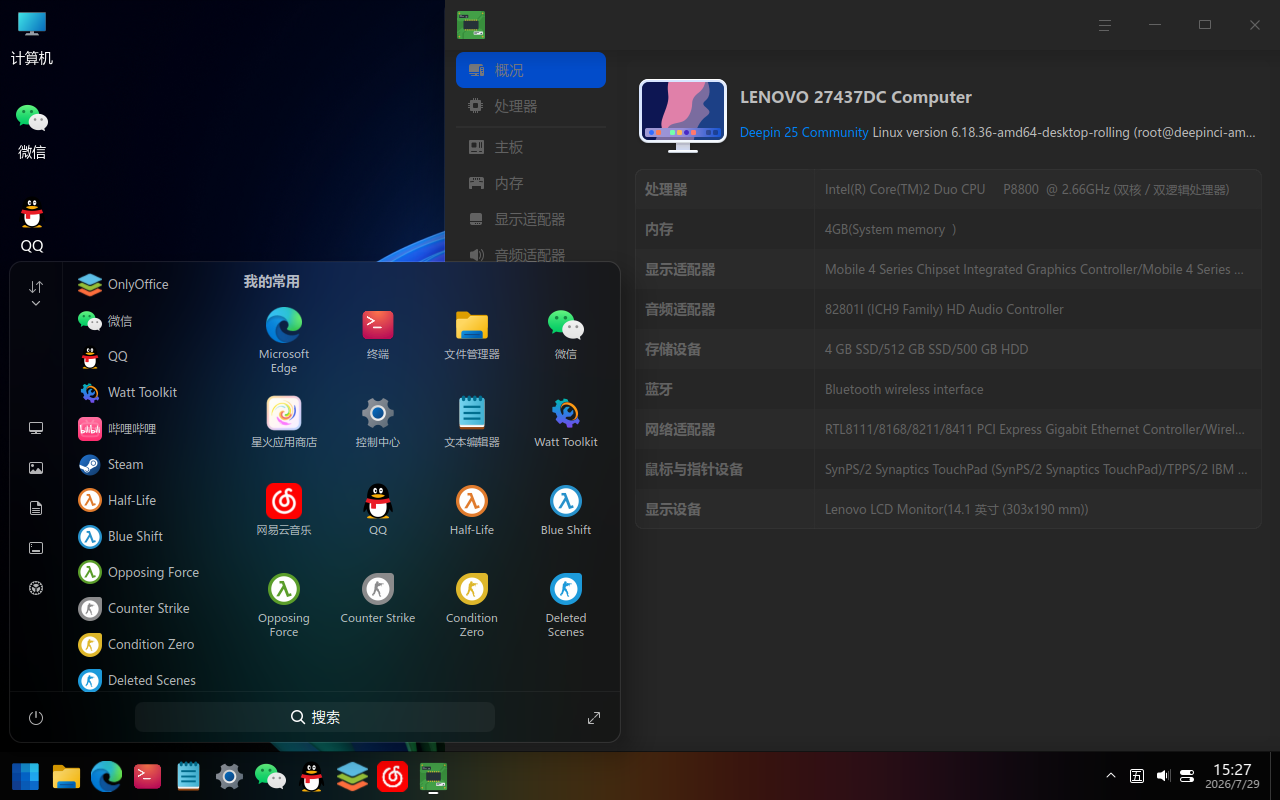This screenshot has width=1280, height=800.
Task: Open the 微信 shortcut on the desktop
Action: tap(32, 131)
